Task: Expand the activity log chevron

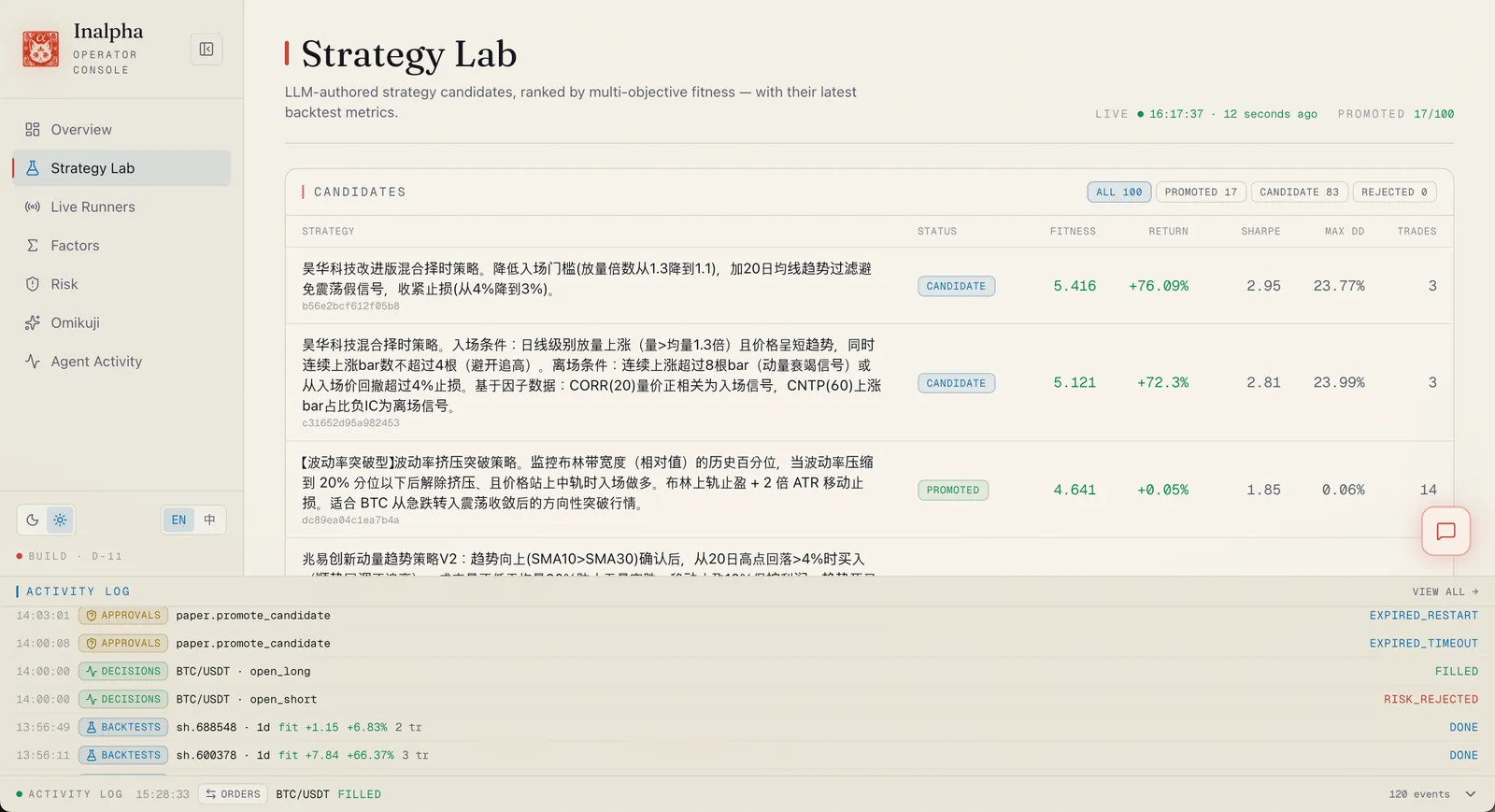Action: 1471,794
